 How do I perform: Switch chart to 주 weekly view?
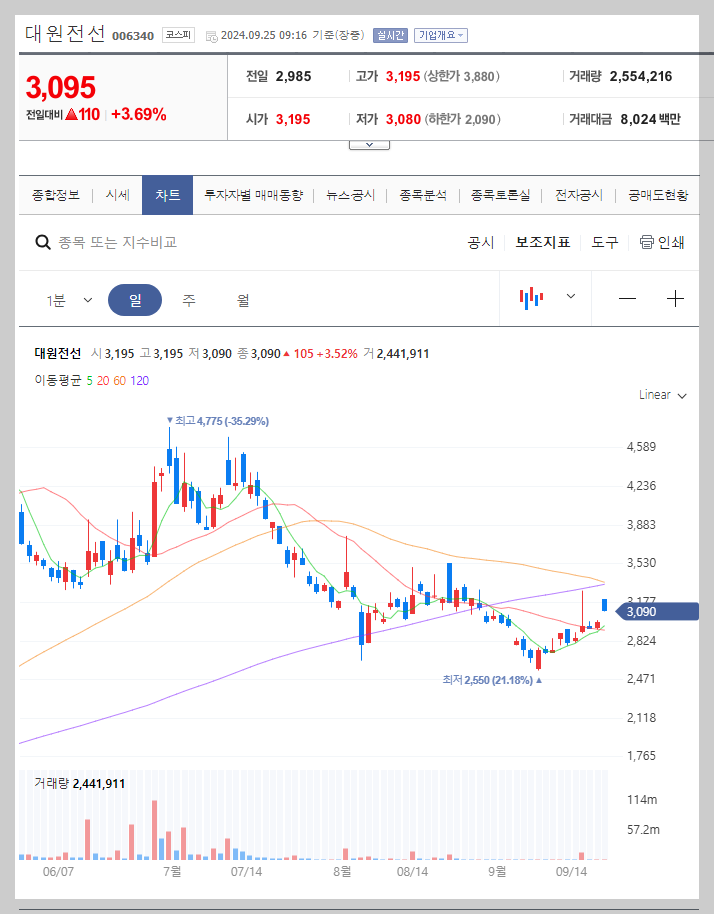[188, 298]
